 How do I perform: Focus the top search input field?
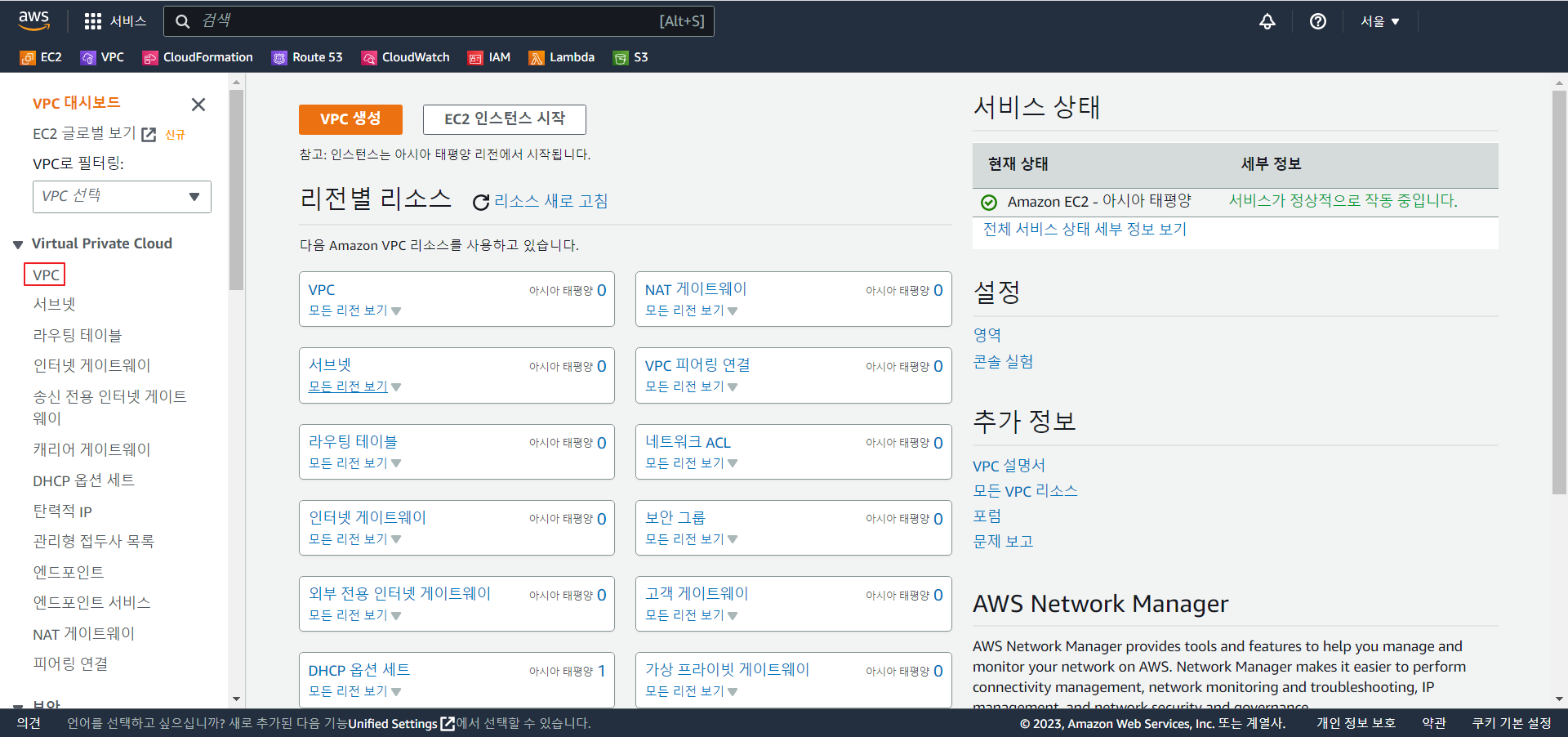(439, 21)
